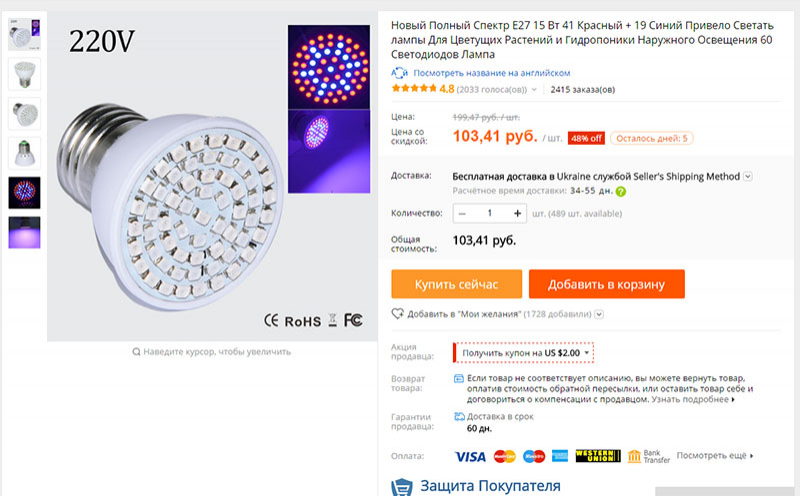Select the purple light thumbnail in the gallery

(x=24, y=232)
